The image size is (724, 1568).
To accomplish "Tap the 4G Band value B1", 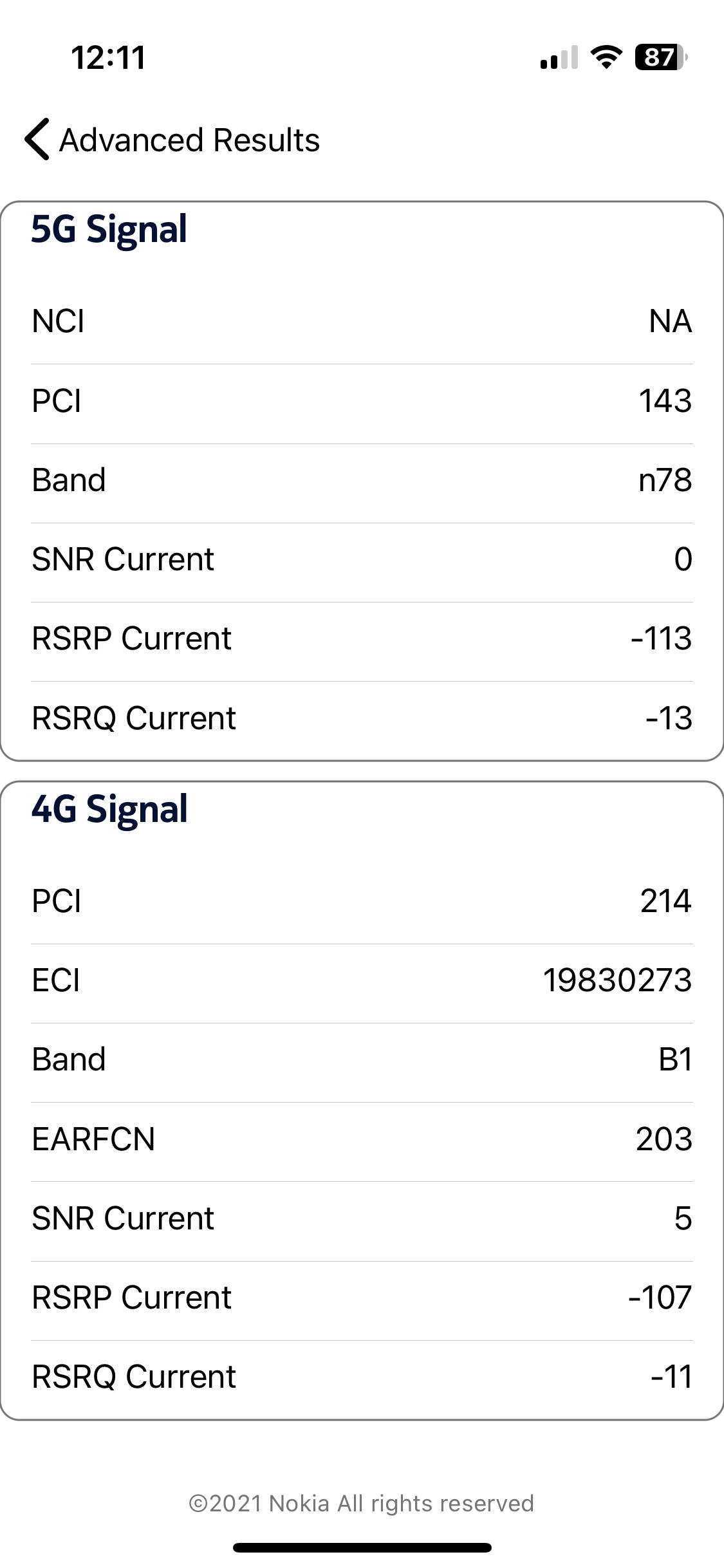I will [x=675, y=1059].
